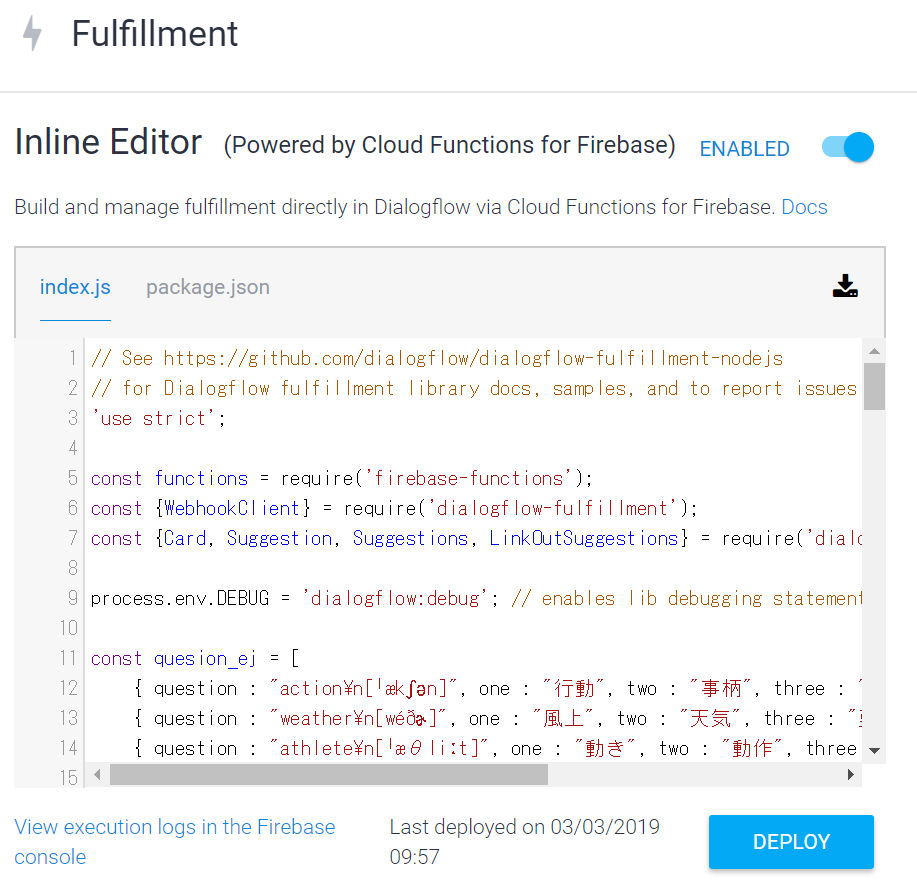Screen dimensions: 917x887
Task: Click the vertical scrollbar thumb in editor
Action: tap(874, 386)
